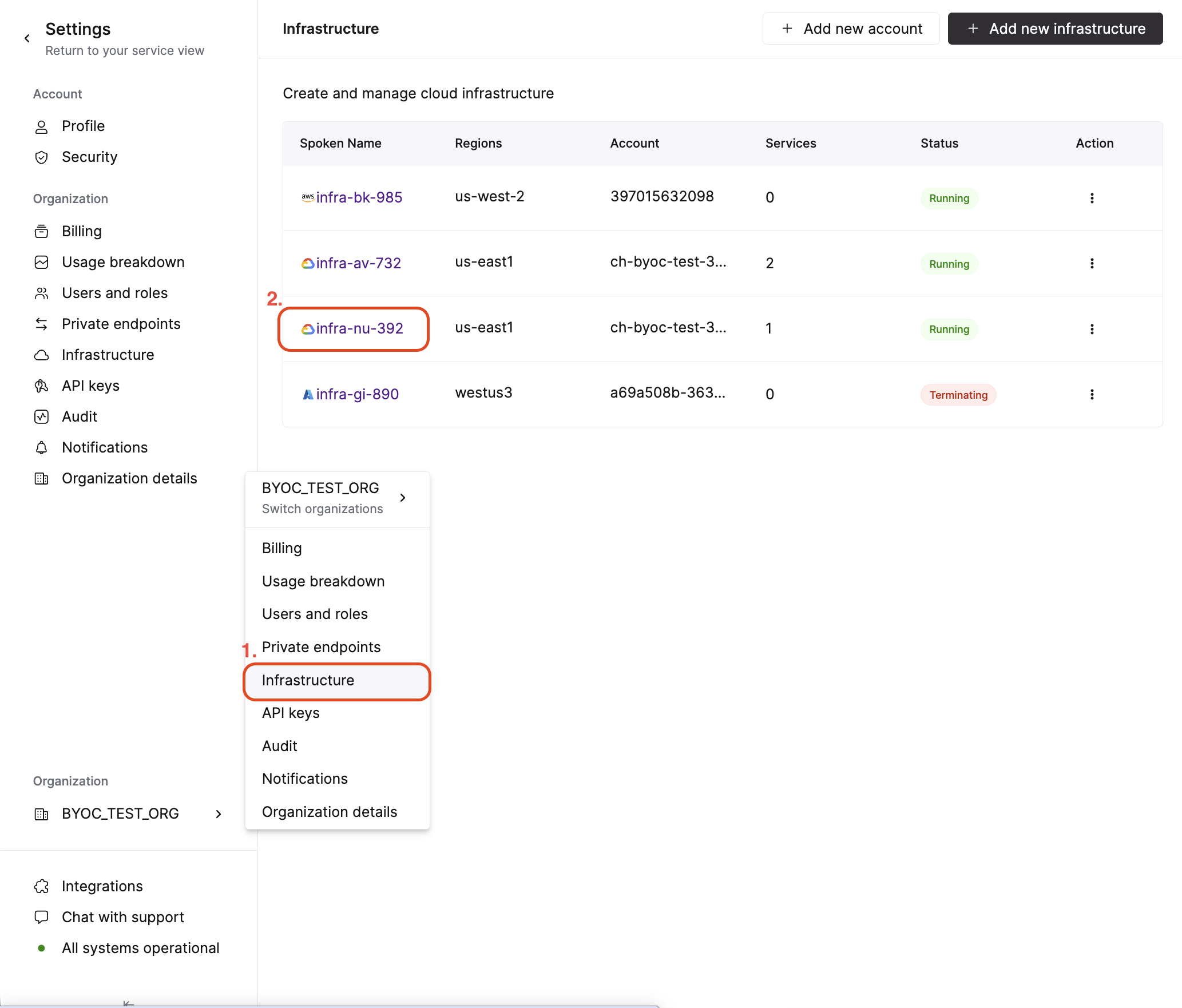Open the action menu for infra-av-732

[x=1092, y=263]
